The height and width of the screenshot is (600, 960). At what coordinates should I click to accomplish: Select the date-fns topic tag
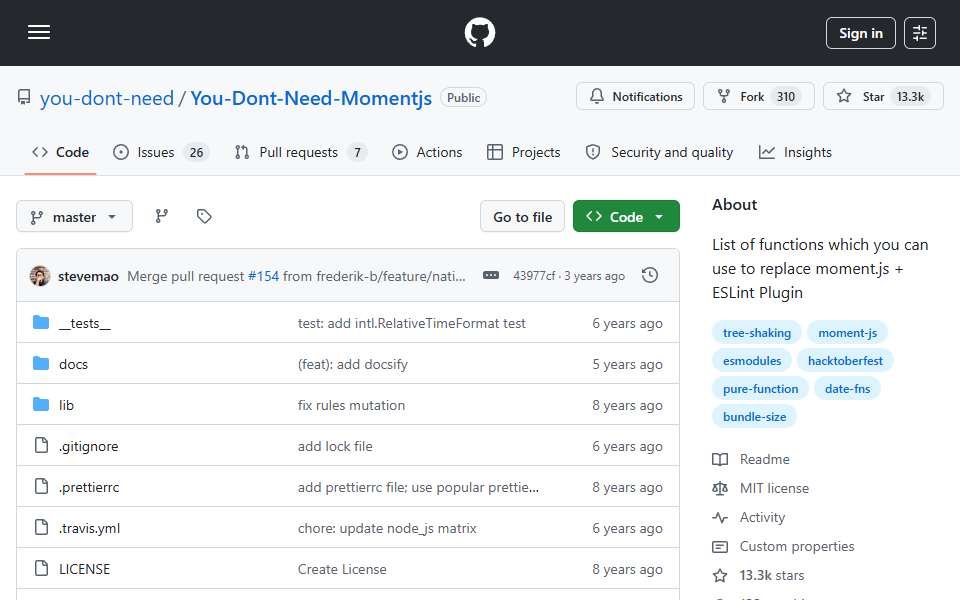point(847,389)
